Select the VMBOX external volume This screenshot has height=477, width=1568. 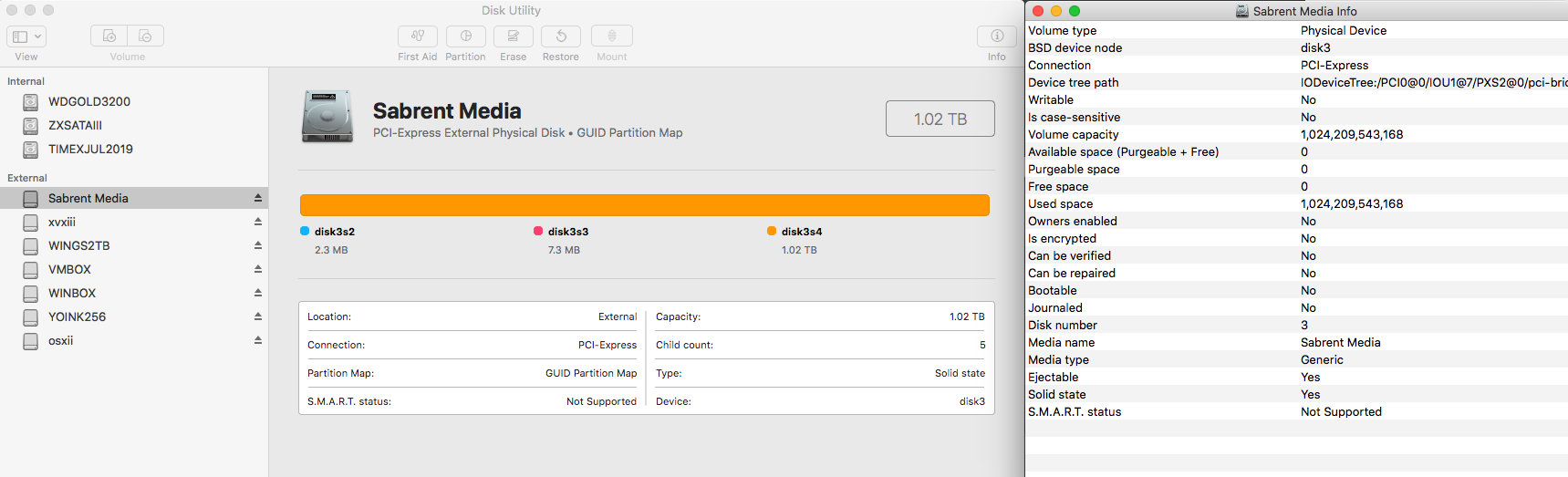coord(134,269)
